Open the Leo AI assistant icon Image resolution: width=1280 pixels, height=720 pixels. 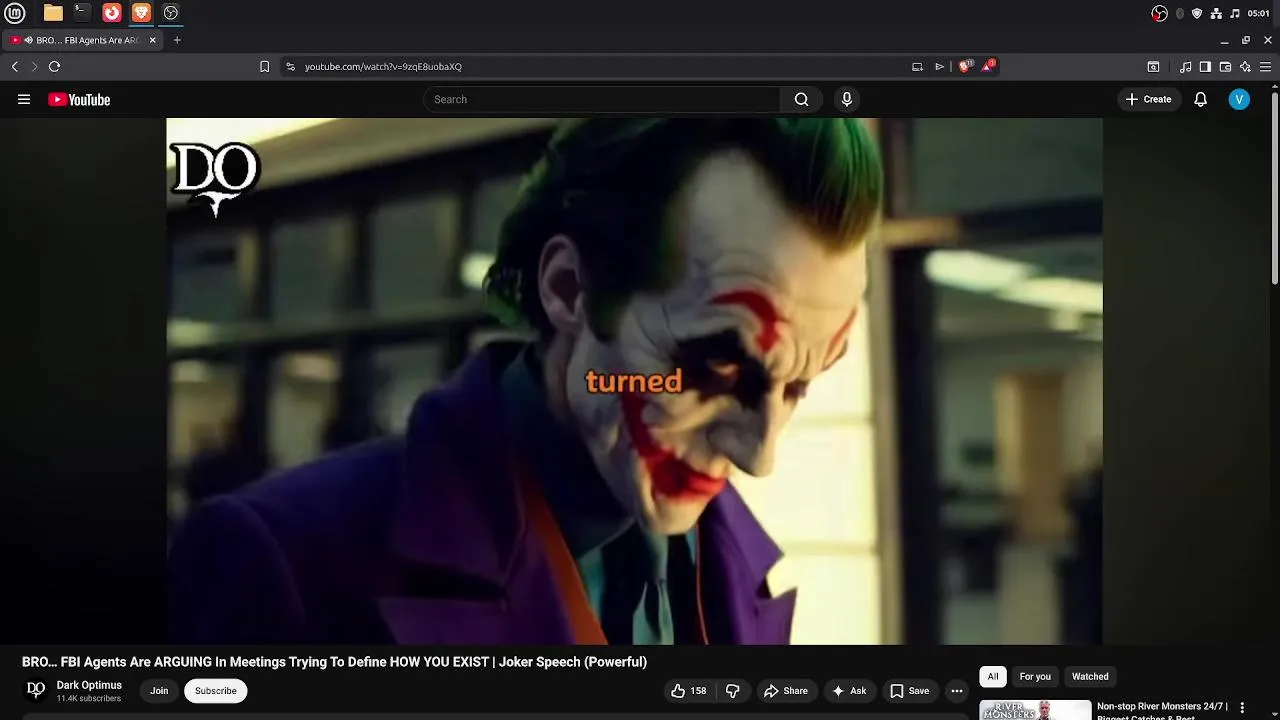tap(1245, 67)
